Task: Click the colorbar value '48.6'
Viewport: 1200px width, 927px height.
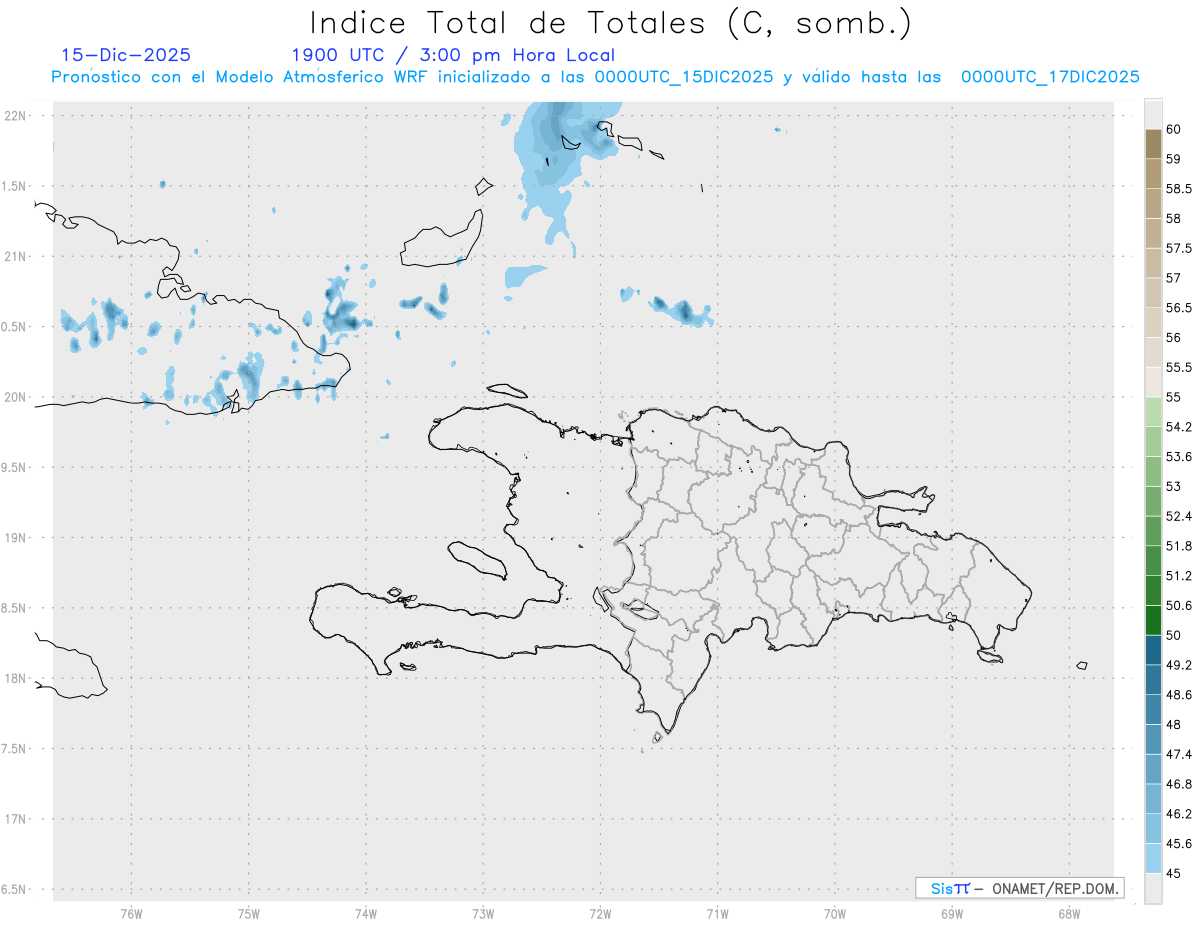Action: point(1179,694)
